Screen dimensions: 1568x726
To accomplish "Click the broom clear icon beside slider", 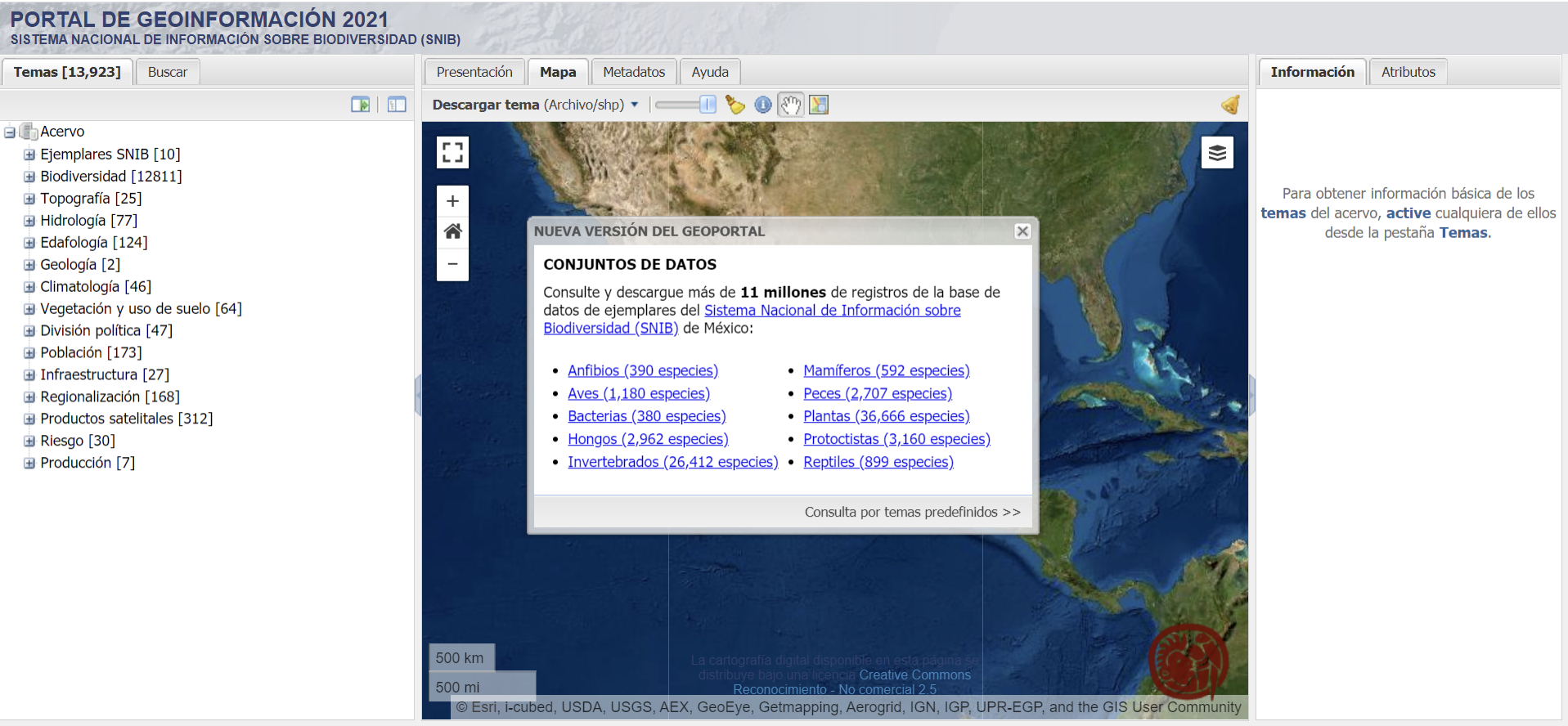I will [735, 105].
